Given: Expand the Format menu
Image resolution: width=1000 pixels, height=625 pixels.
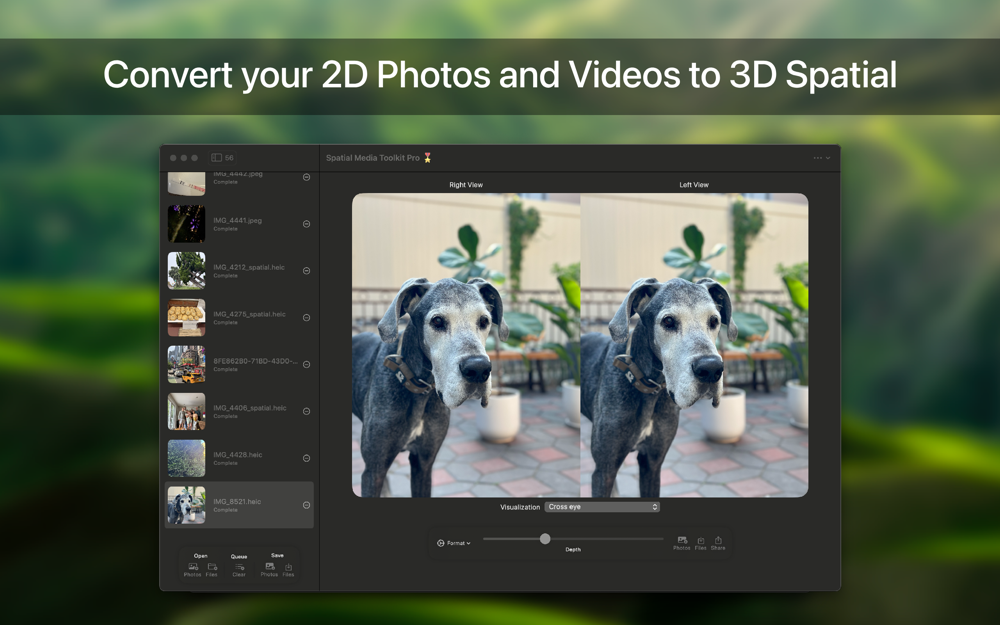Looking at the screenshot, I should click(x=454, y=543).
